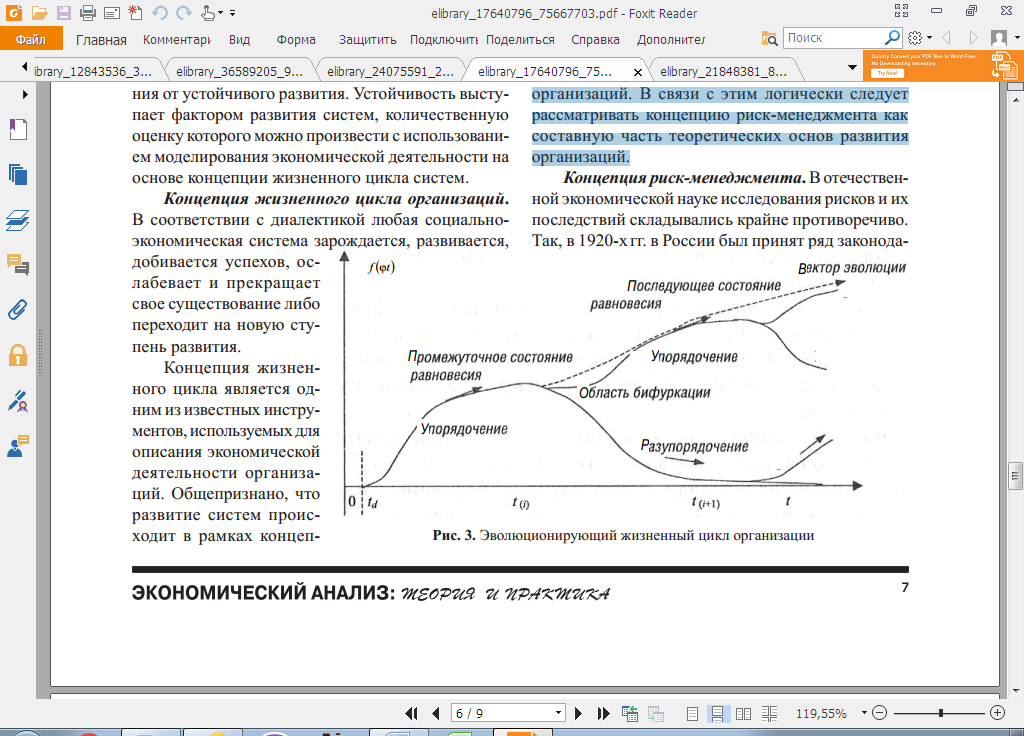This screenshot has width=1024, height=736.
Task: Click the Try Now button in ad banner
Action: pyautogui.click(x=886, y=73)
